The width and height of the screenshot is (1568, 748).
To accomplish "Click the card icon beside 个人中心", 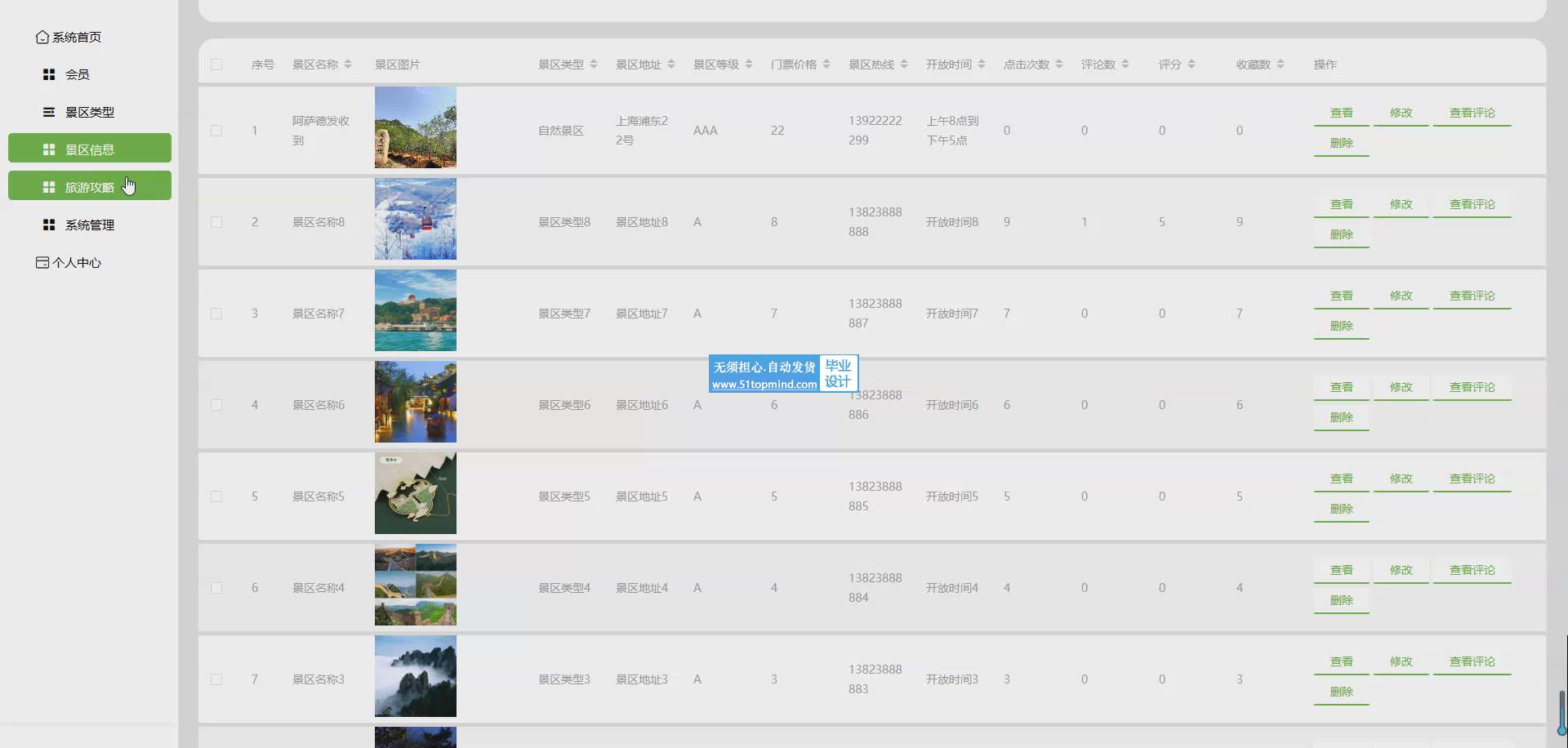I will click(x=42, y=262).
